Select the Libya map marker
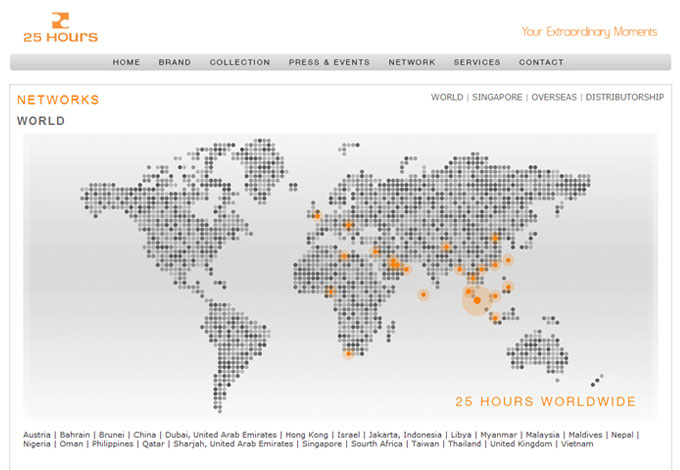Viewport: 680px width, 470px height. [343, 256]
